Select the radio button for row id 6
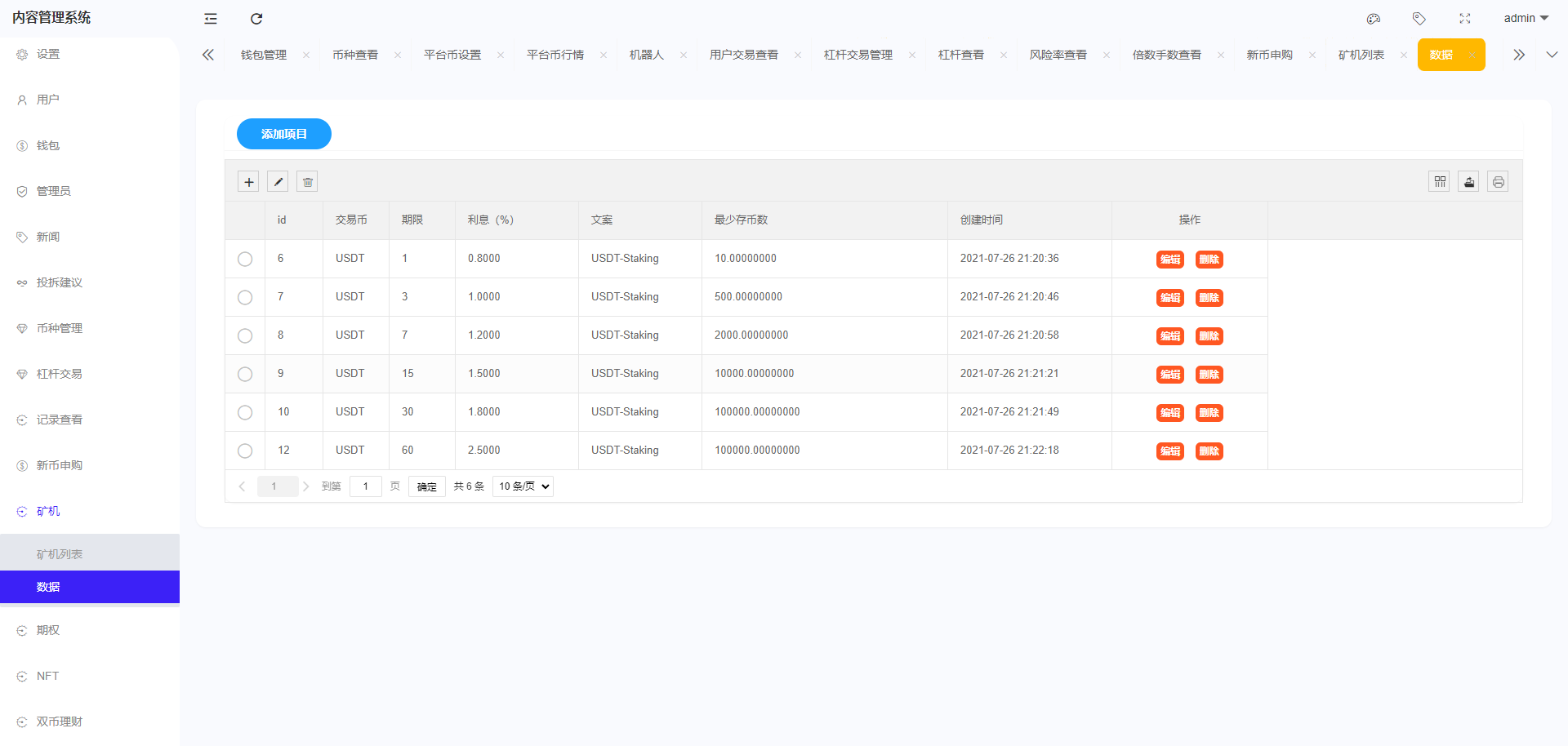This screenshot has height=746, width=1568. (245, 259)
